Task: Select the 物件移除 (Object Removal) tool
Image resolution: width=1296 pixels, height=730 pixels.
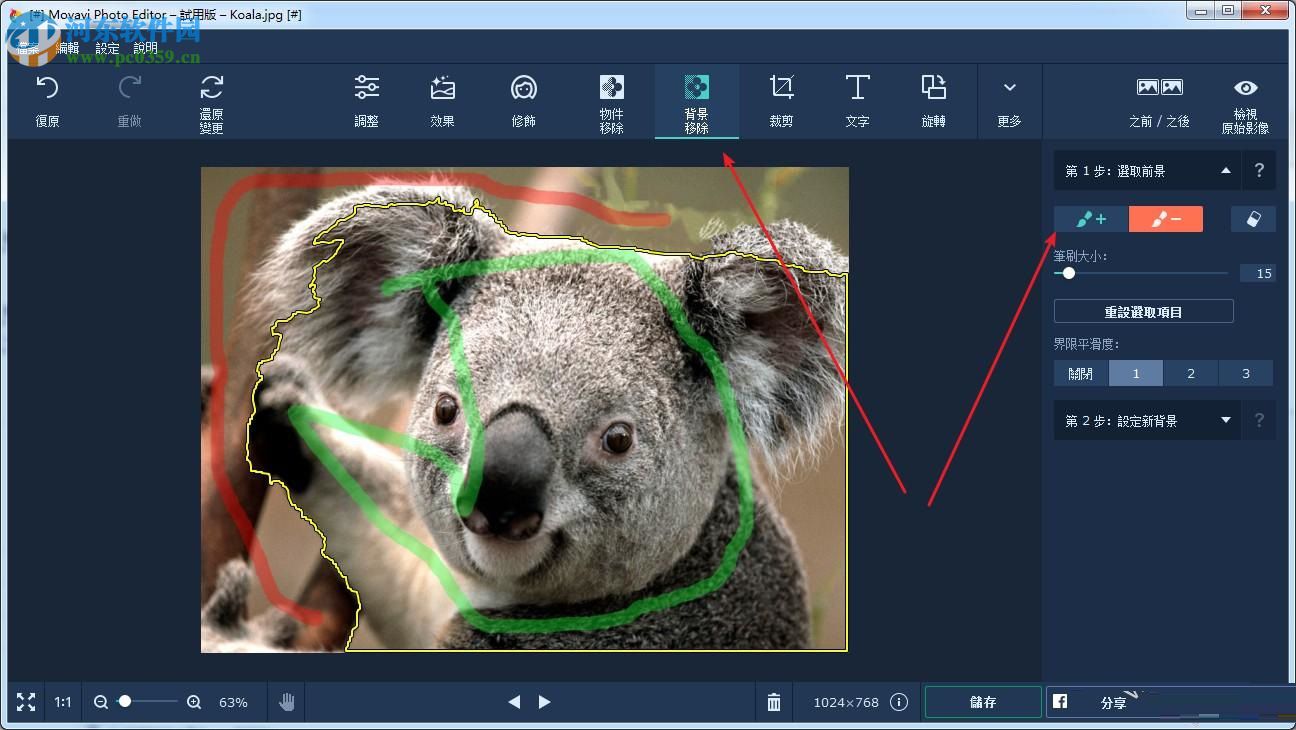Action: pyautogui.click(x=611, y=101)
